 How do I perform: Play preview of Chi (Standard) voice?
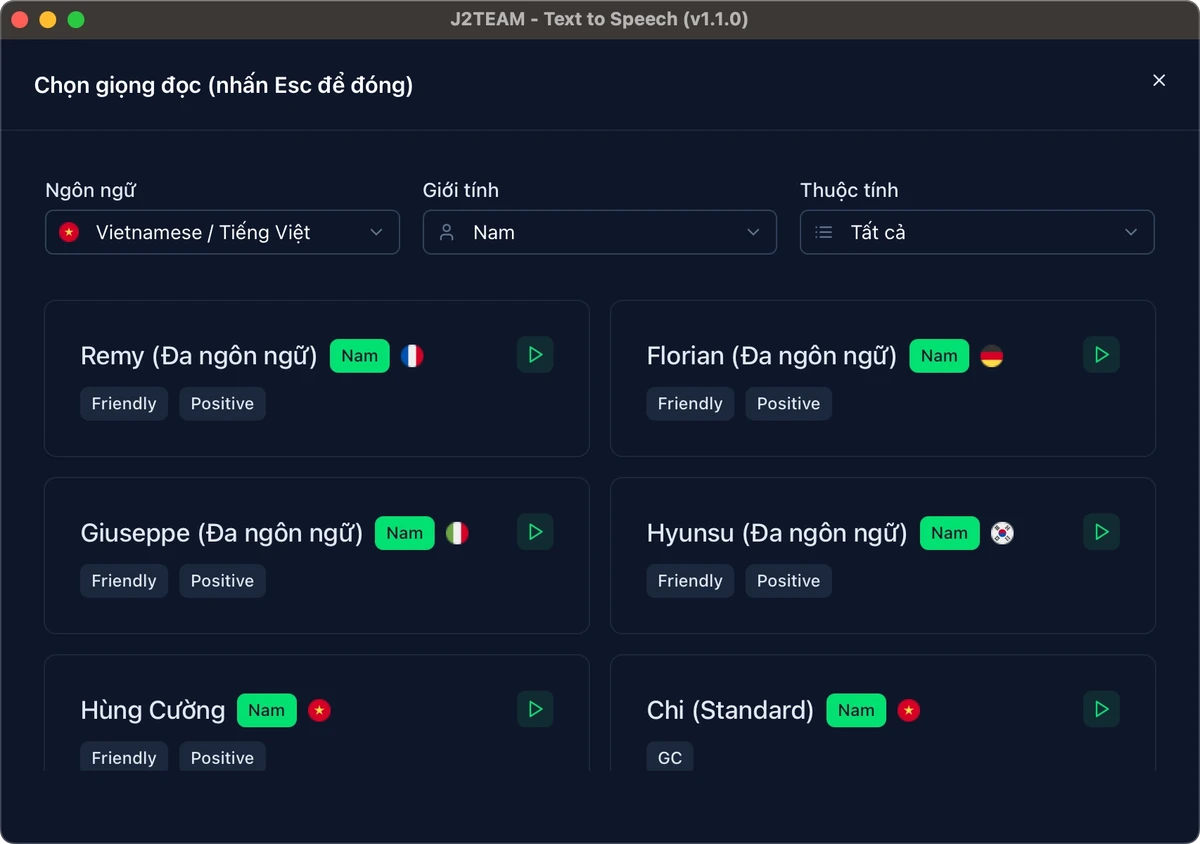point(1101,709)
